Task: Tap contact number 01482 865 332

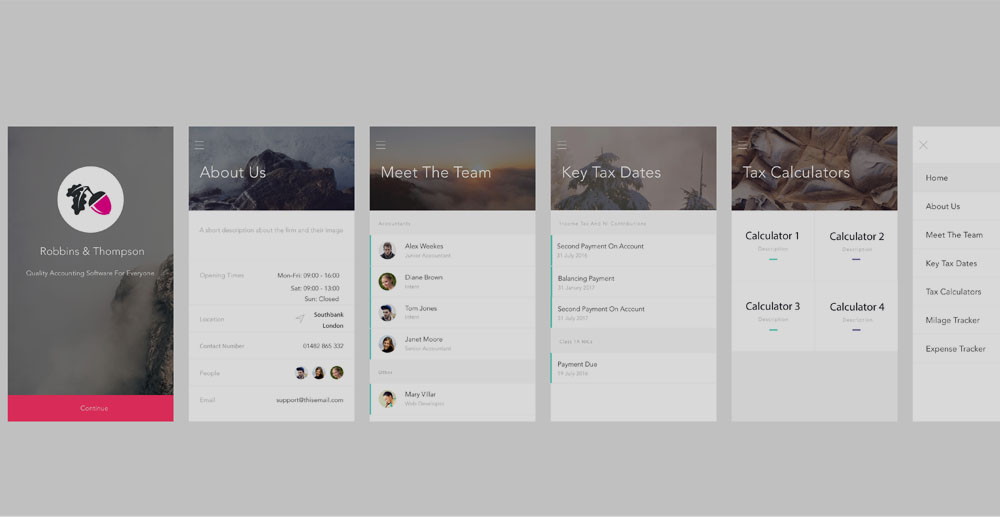Action: click(x=322, y=346)
